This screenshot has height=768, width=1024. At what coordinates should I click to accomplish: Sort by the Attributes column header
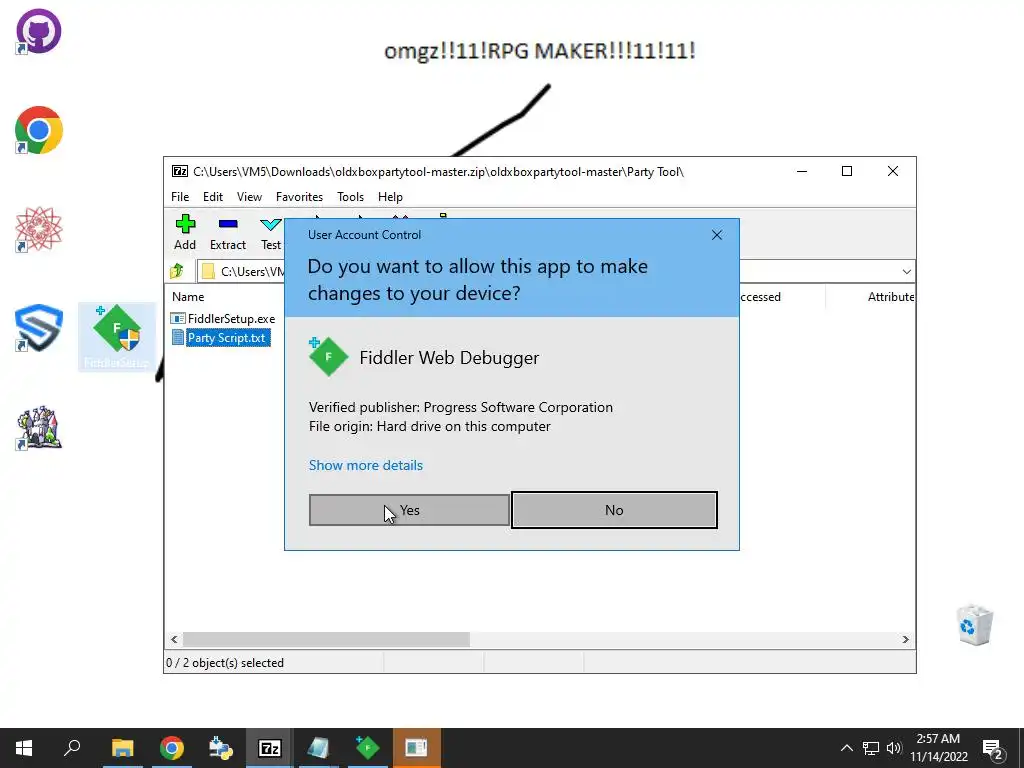(891, 296)
